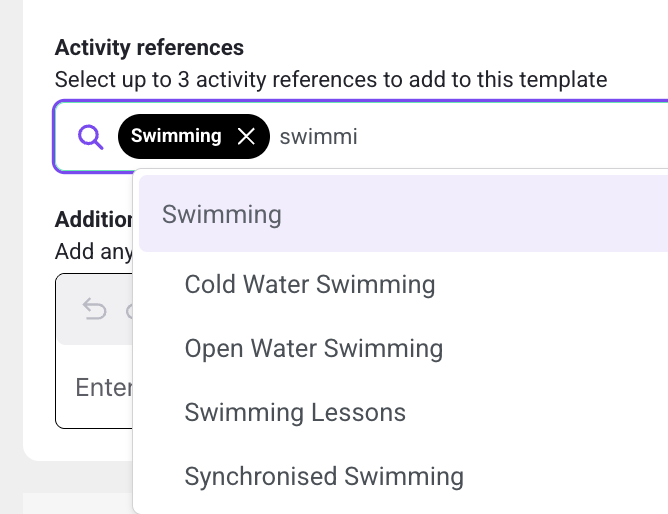Select the black Swimming tag chip
The width and height of the screenshot is (668, 514).
click(x=194, y=137)
